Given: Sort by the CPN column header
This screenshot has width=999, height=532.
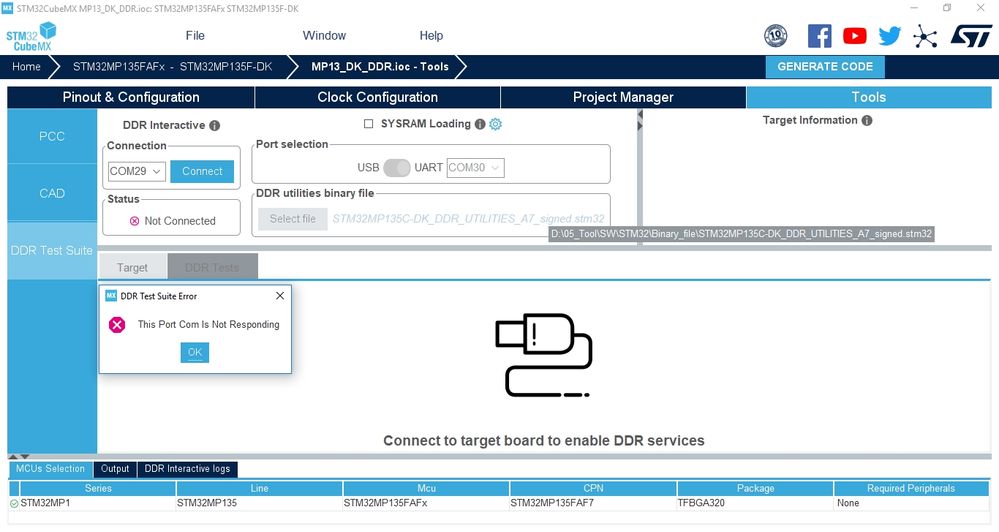Looking at the screenshot, I should [593, 489].
